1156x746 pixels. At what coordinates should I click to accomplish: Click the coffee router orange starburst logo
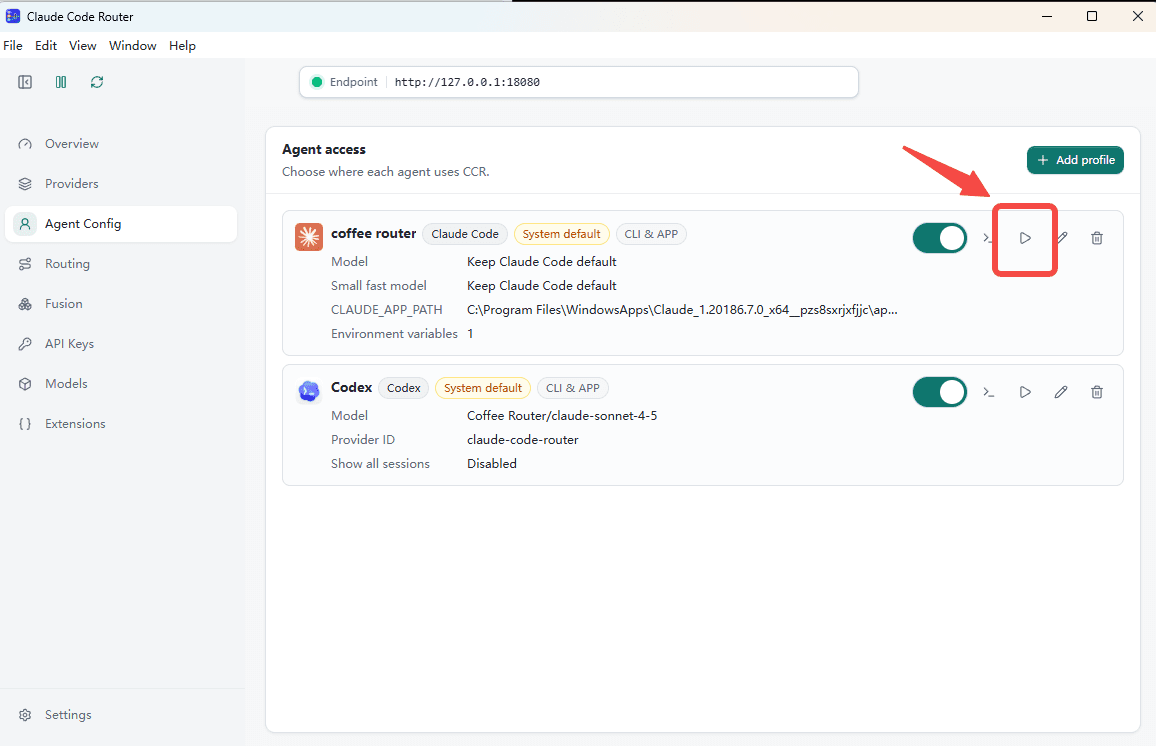309,237
